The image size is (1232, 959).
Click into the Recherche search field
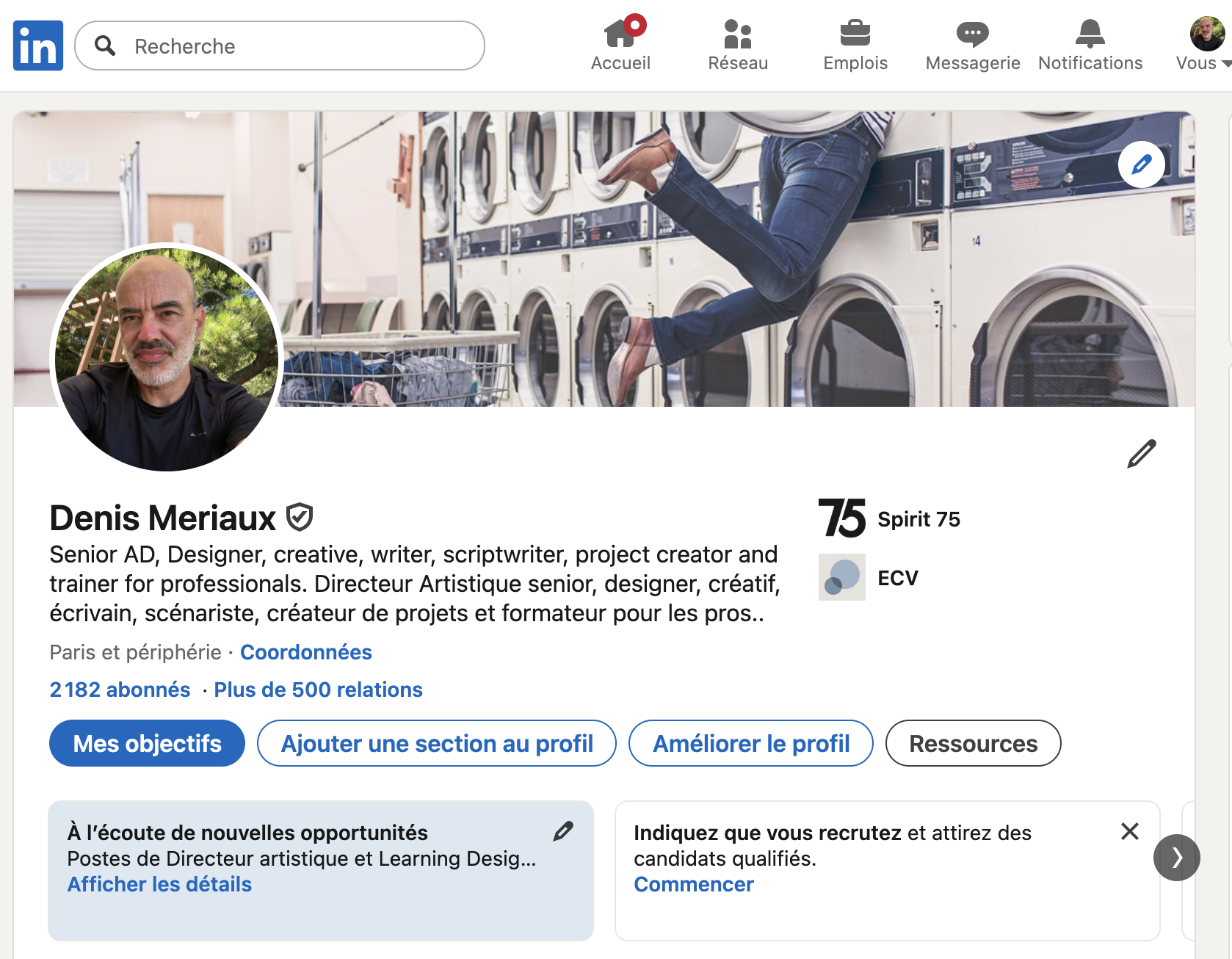click(x=294, y=46)
